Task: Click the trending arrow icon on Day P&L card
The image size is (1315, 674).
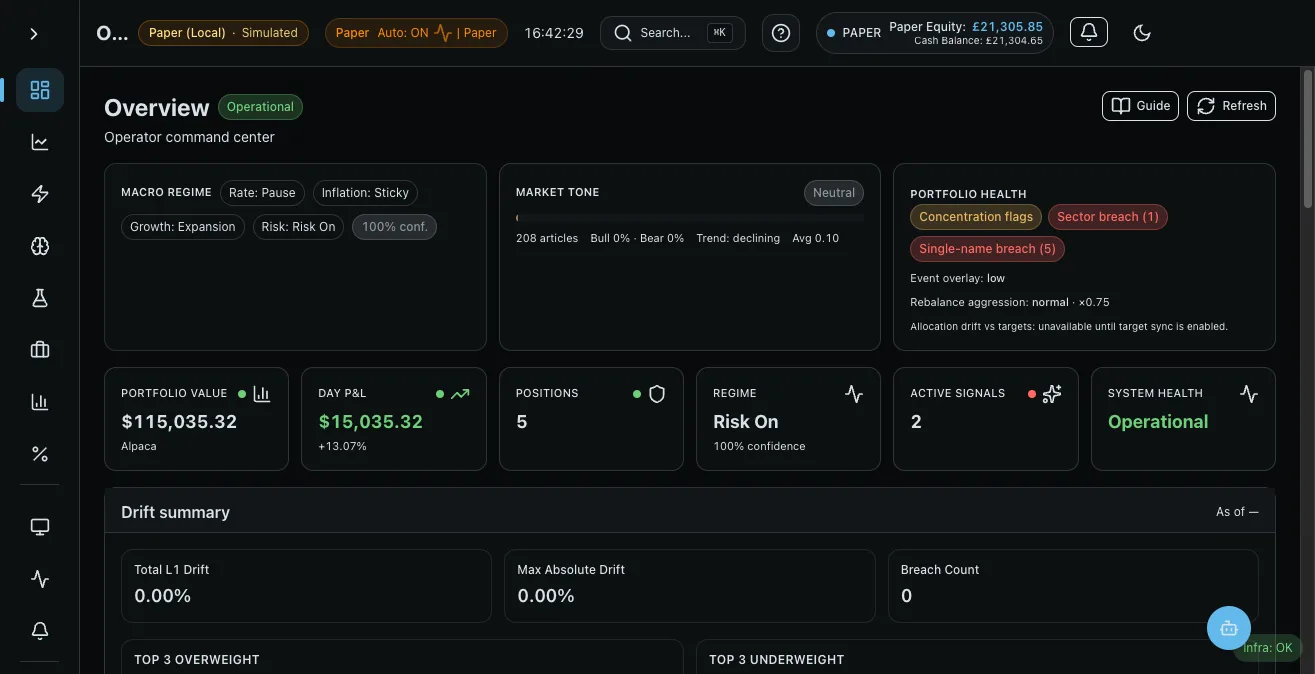Action: 460,394
